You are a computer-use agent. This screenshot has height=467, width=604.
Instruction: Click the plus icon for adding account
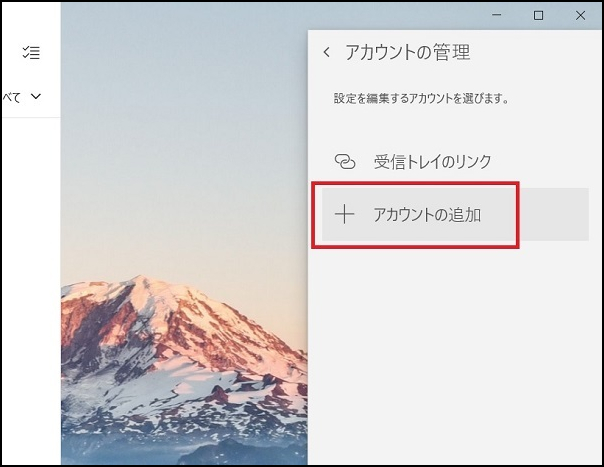[344, 214]
